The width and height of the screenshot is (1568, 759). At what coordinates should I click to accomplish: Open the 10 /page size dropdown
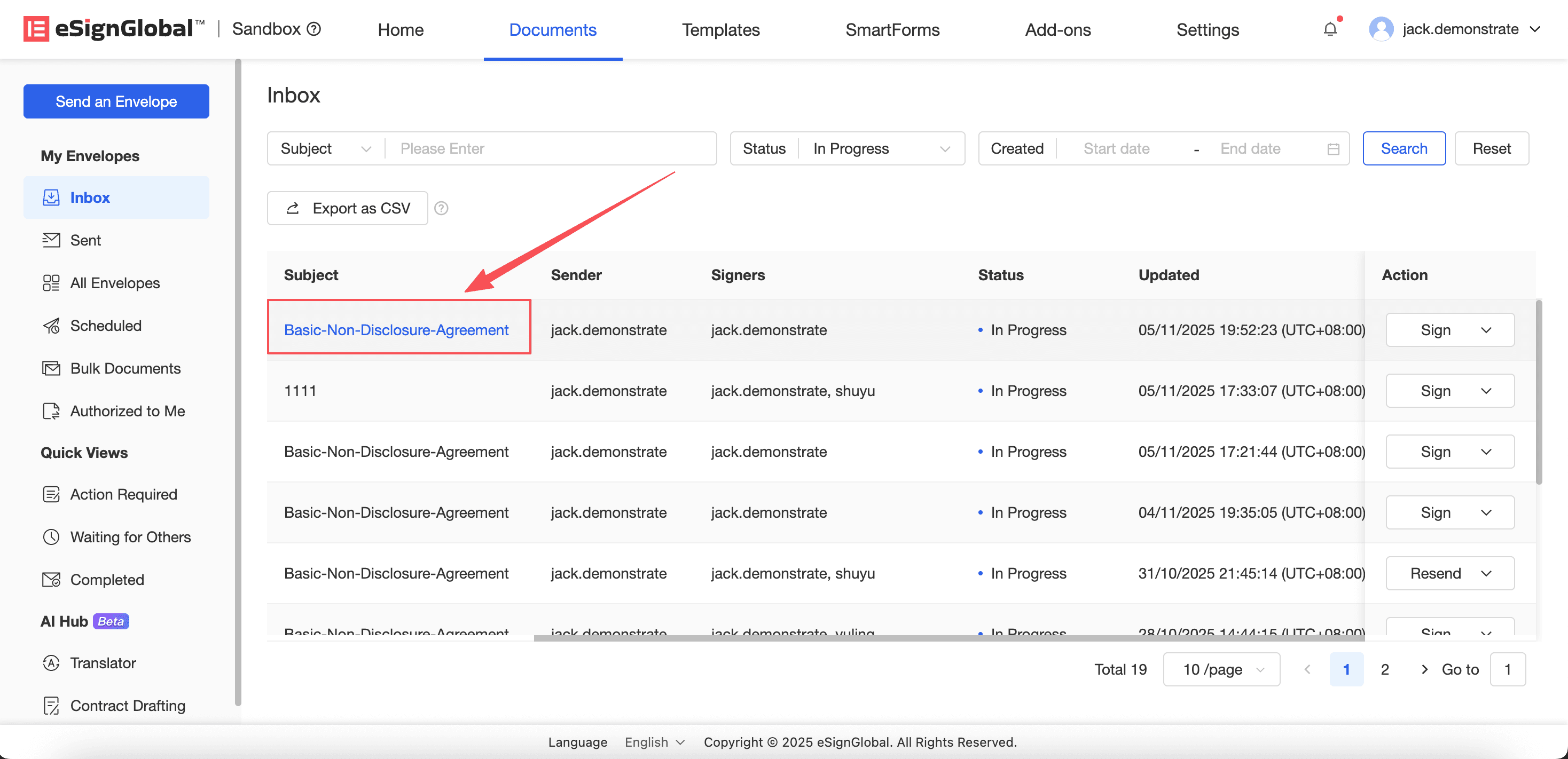tap(1221, 669)
